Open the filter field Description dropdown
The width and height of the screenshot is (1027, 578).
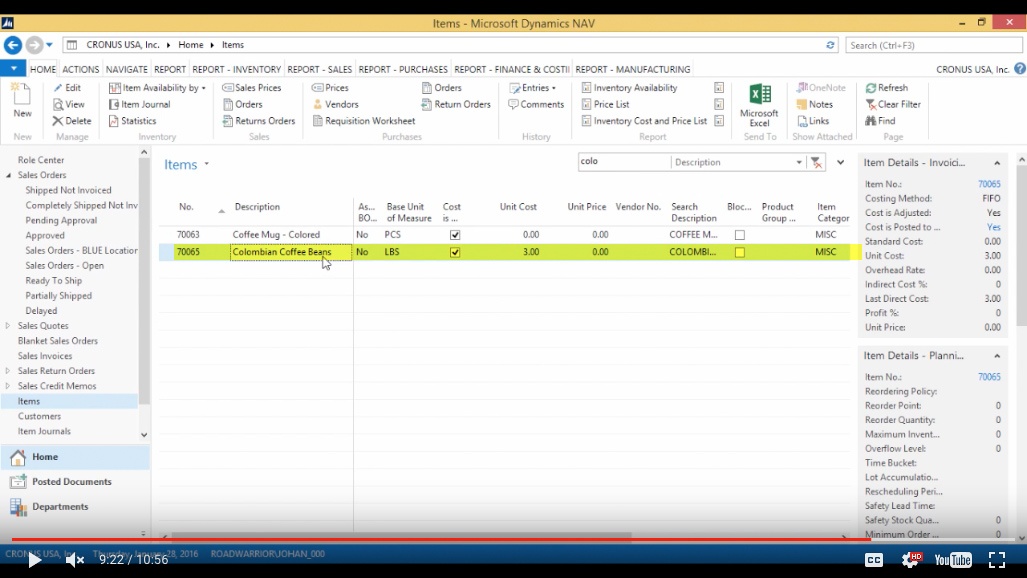pos(798,163)
